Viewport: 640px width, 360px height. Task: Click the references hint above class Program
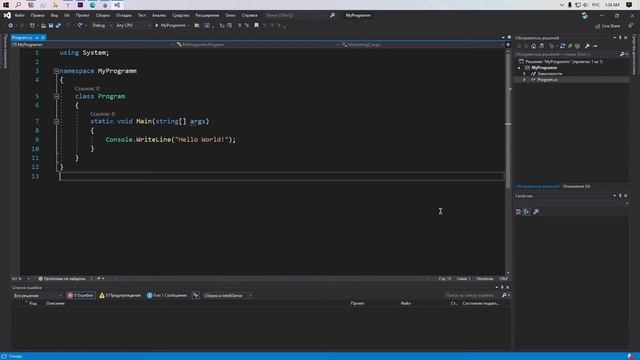(87, 89)
